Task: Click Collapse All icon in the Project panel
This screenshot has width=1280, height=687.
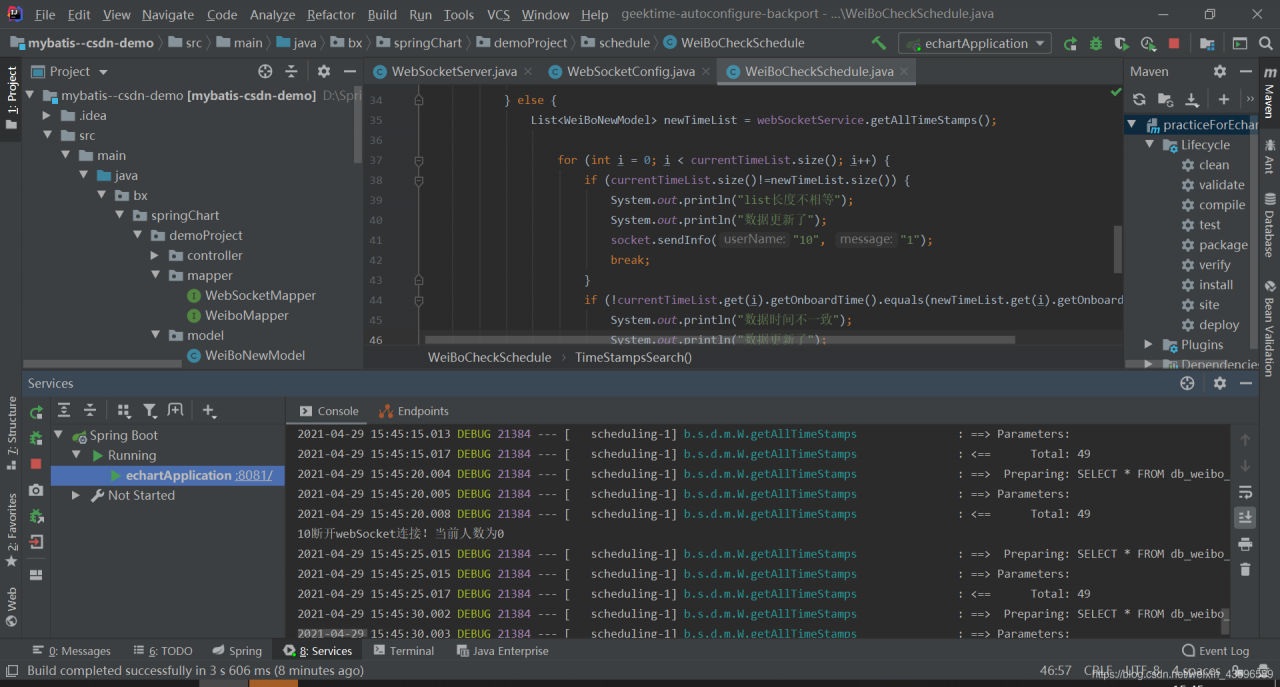Action: pyautogui.click(x=291, y=71)
